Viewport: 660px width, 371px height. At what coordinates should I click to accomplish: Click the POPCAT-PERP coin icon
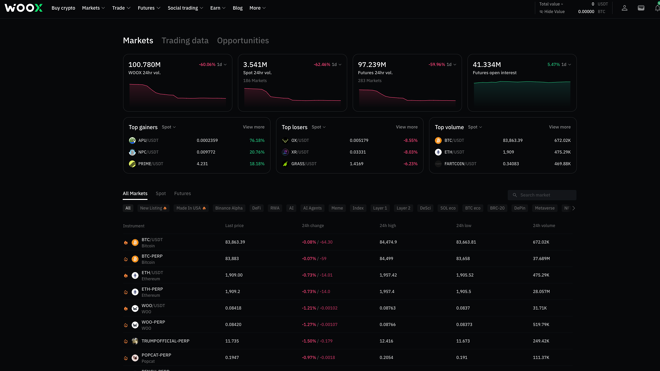point(135,358)
